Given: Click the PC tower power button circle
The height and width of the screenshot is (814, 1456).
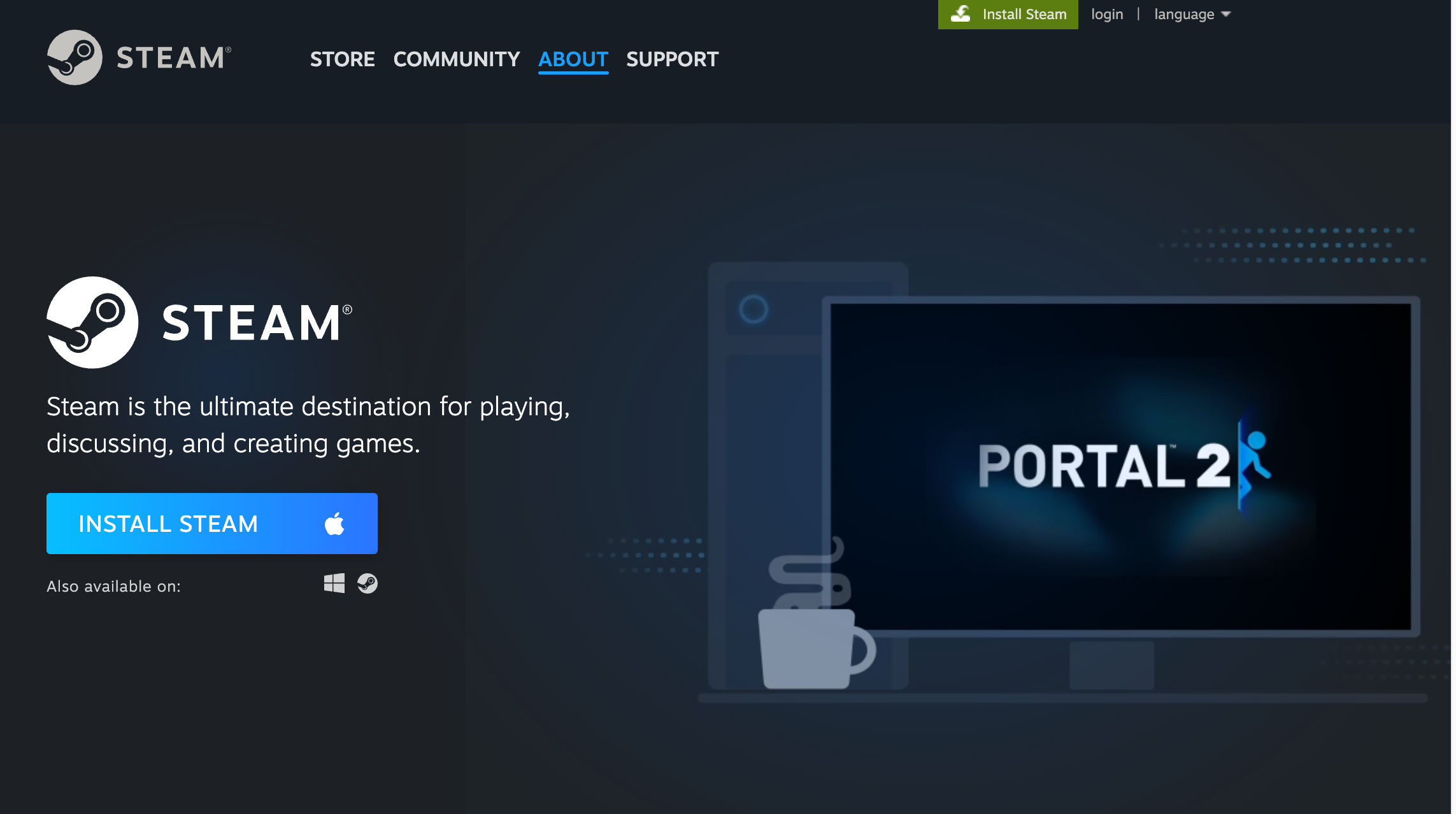Looking at the screenshot, I should tap(753, 310).
